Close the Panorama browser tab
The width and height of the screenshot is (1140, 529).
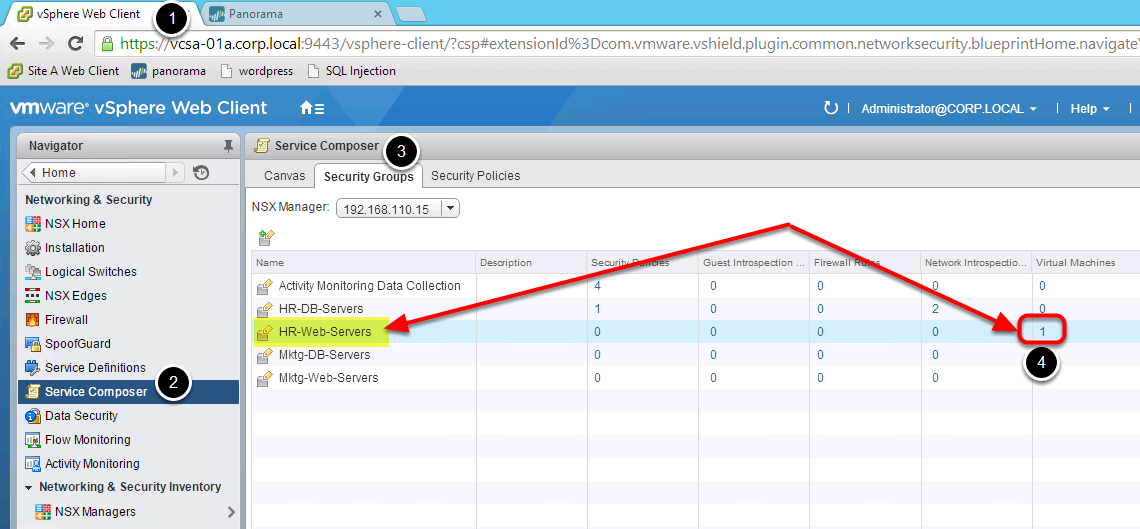pos(377,14)
